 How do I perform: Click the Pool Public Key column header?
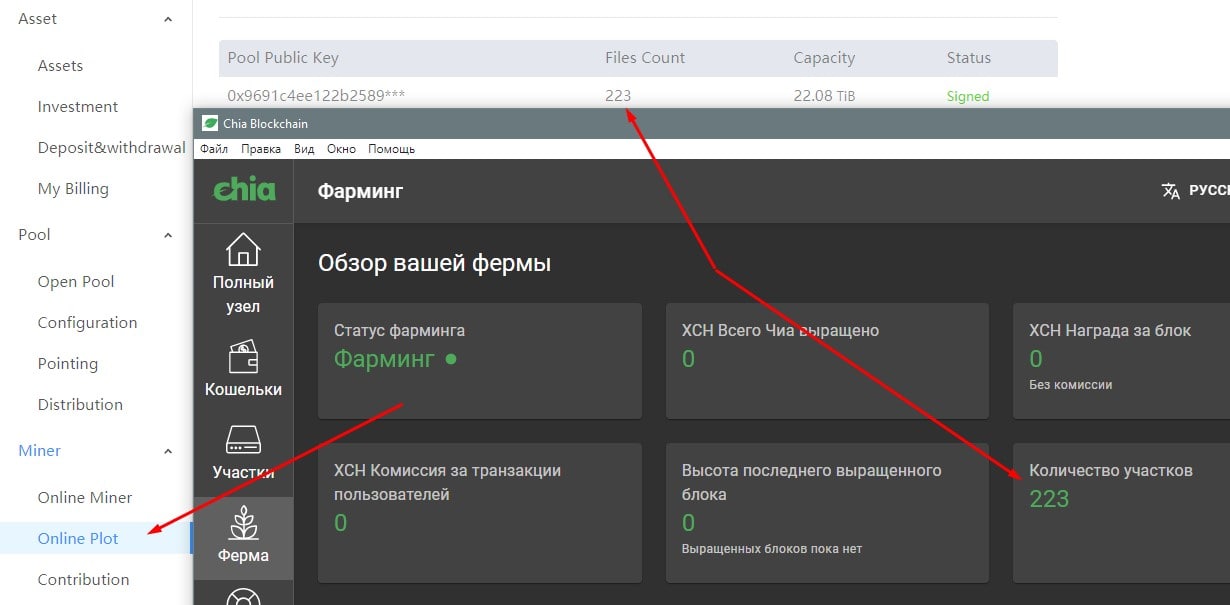pyautogui.click(x=283, y=58)
